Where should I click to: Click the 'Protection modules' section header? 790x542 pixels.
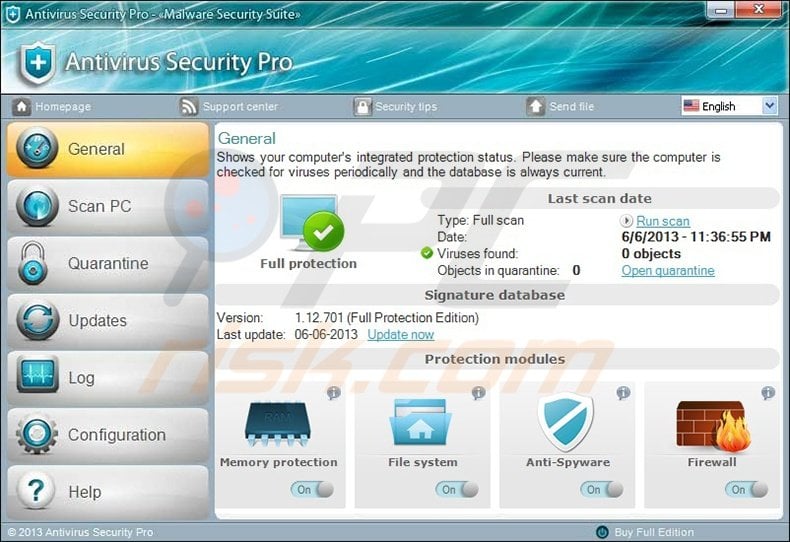pyautogui.click(x=495, y=359)
